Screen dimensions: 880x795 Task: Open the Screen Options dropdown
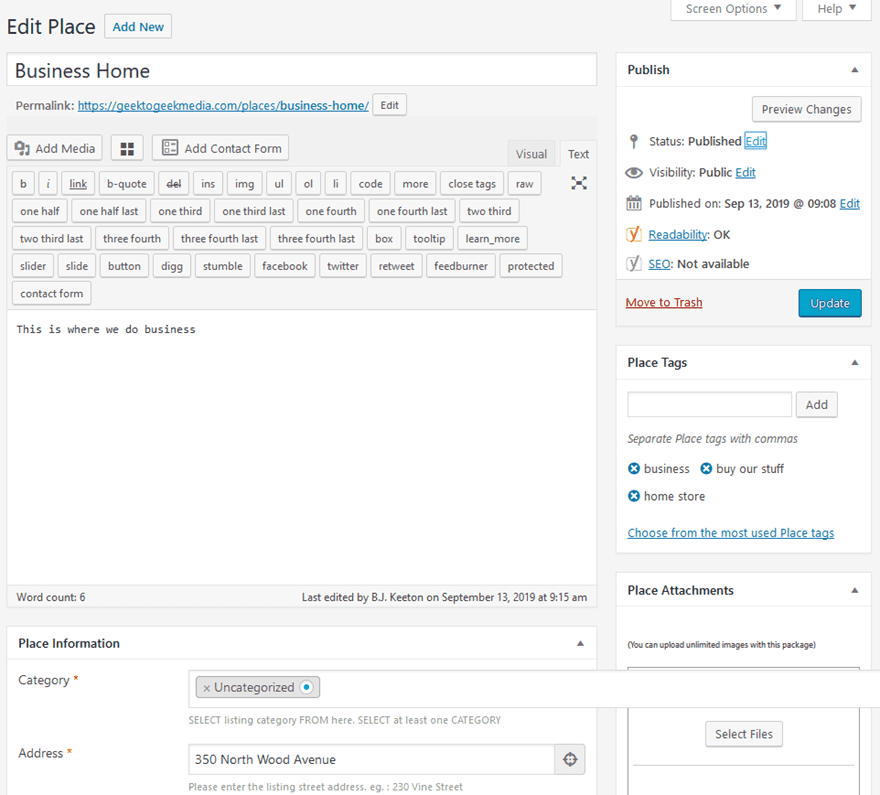733,8
